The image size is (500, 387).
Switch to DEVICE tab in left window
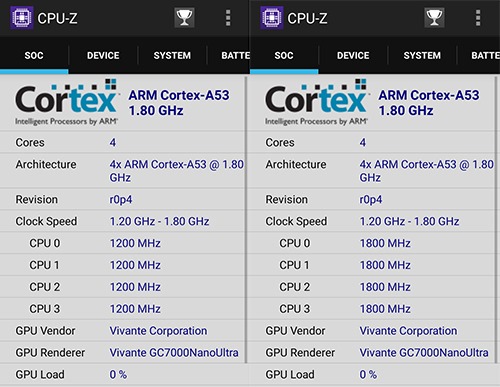click(x=103, y=55)
